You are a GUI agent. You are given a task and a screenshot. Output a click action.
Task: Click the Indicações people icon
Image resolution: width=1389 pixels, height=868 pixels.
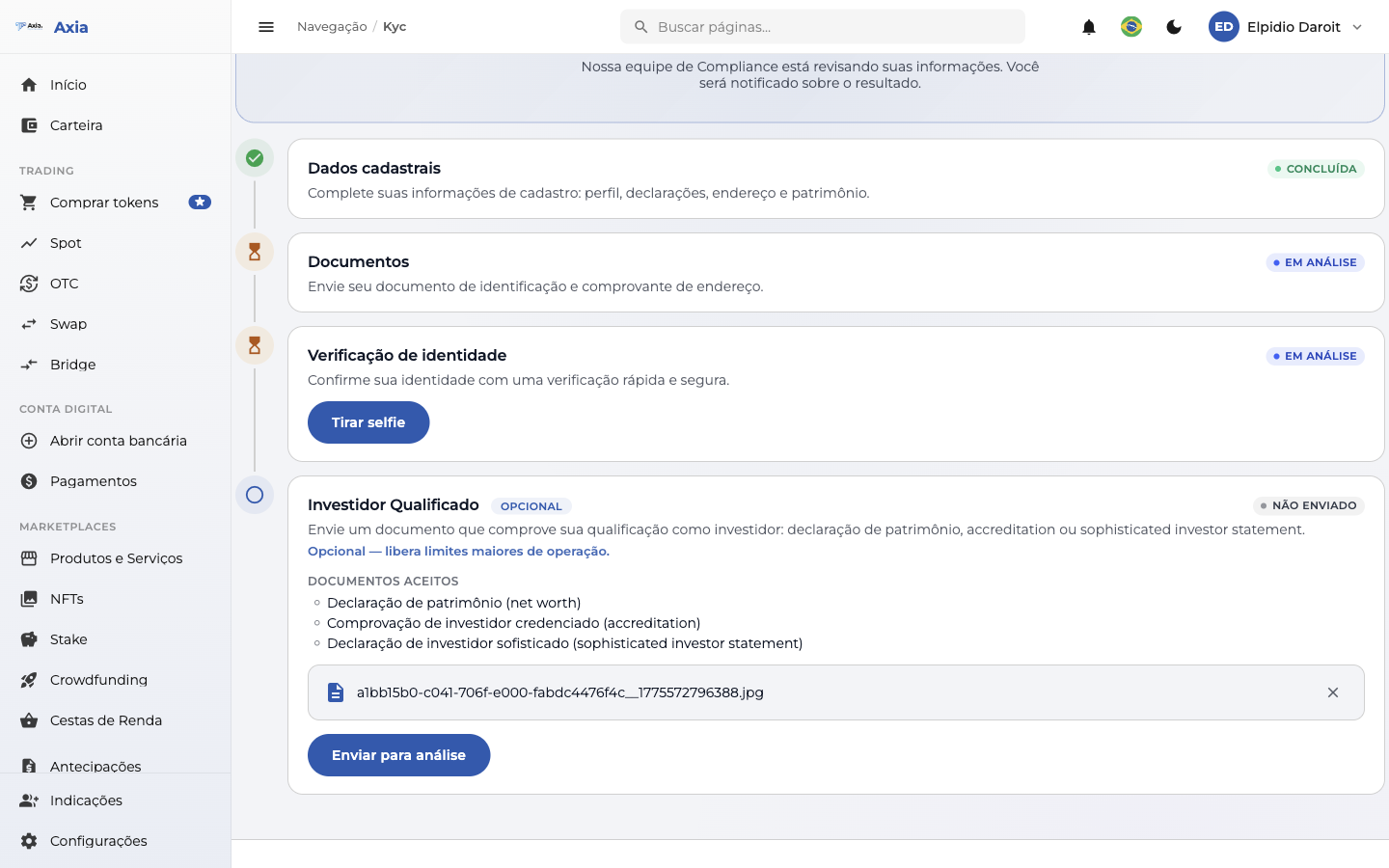pos(29,800)
